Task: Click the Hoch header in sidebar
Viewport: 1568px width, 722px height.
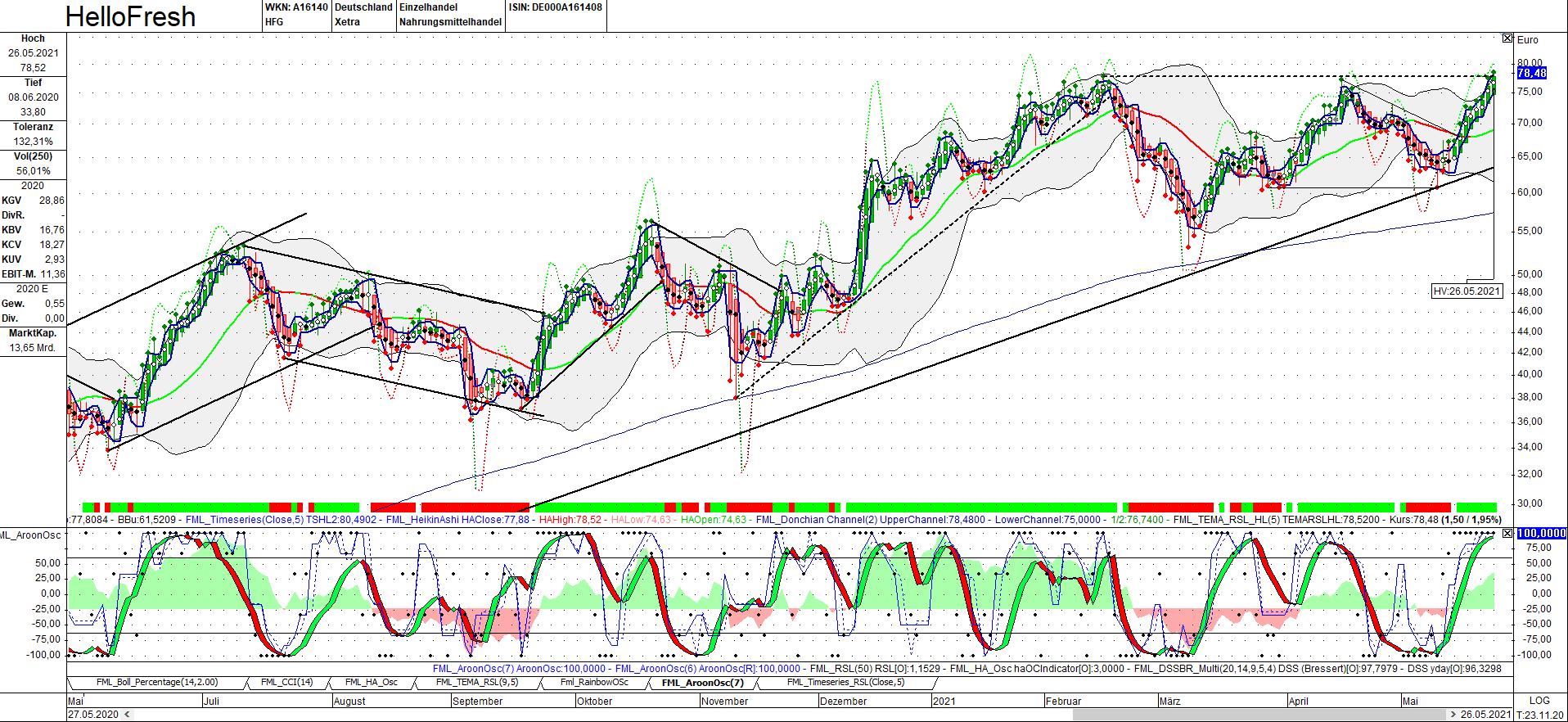Action: 33,38
